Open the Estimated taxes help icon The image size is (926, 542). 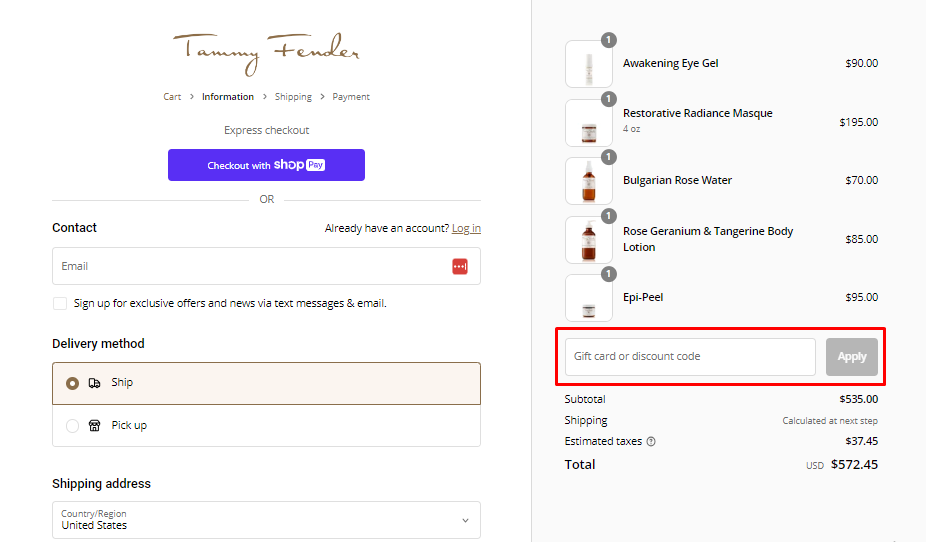click(x=651, y=442)
